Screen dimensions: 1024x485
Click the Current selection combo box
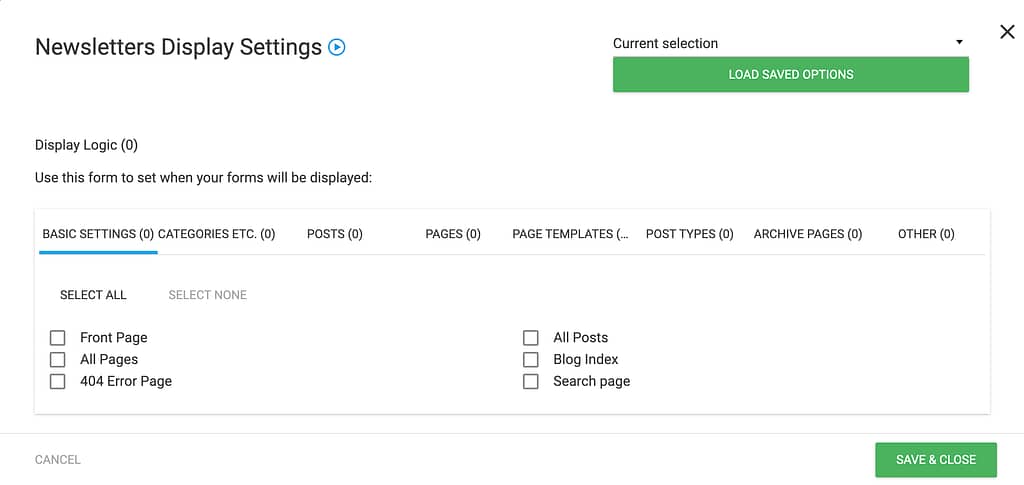tap(790, 43)
